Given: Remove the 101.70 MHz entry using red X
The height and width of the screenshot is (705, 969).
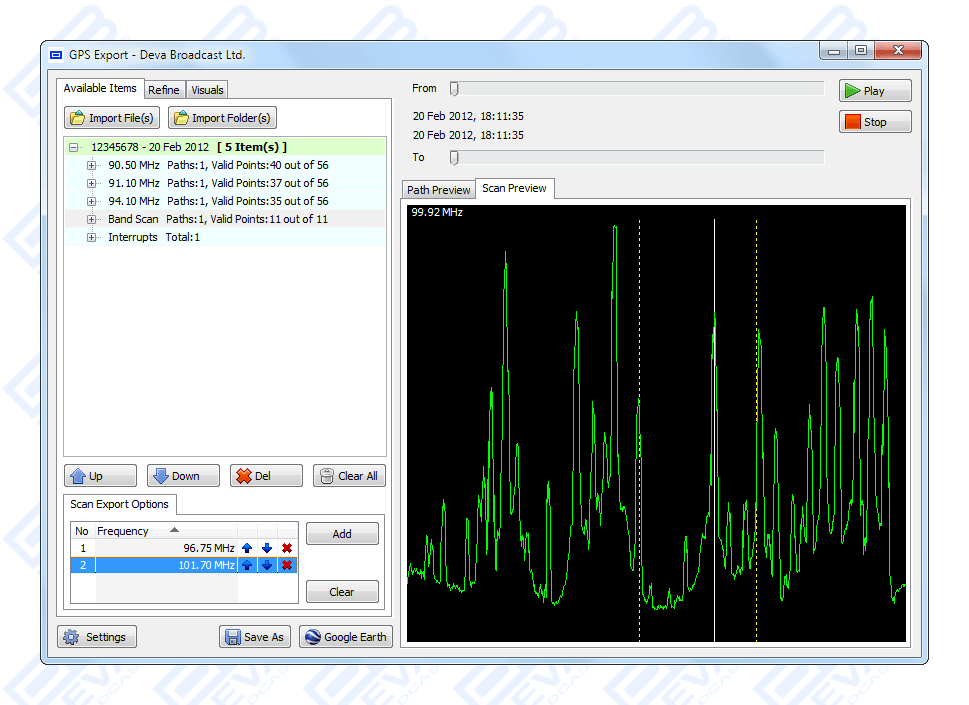Looking at the screenshot, I should (287, 565).
